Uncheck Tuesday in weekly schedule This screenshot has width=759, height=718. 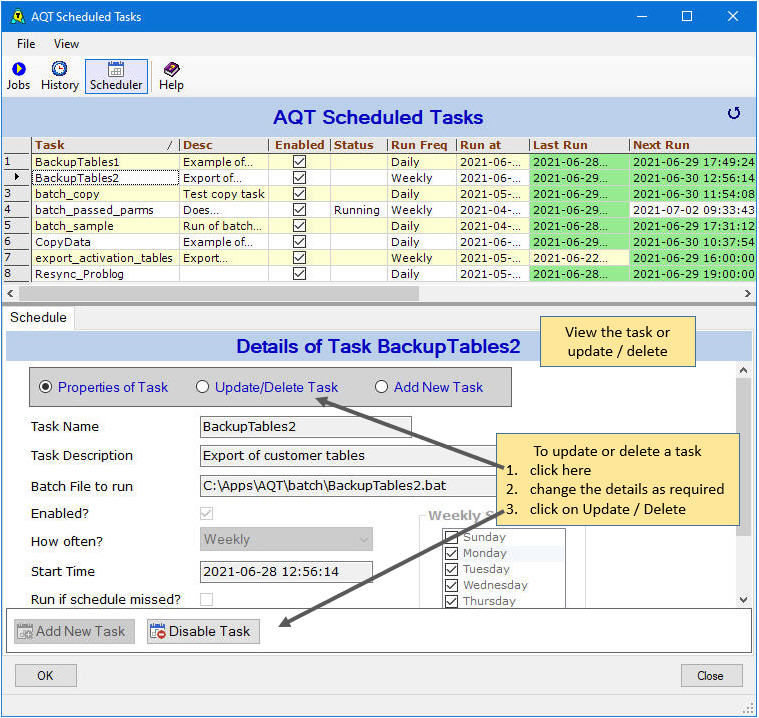[x=451, y=569]
